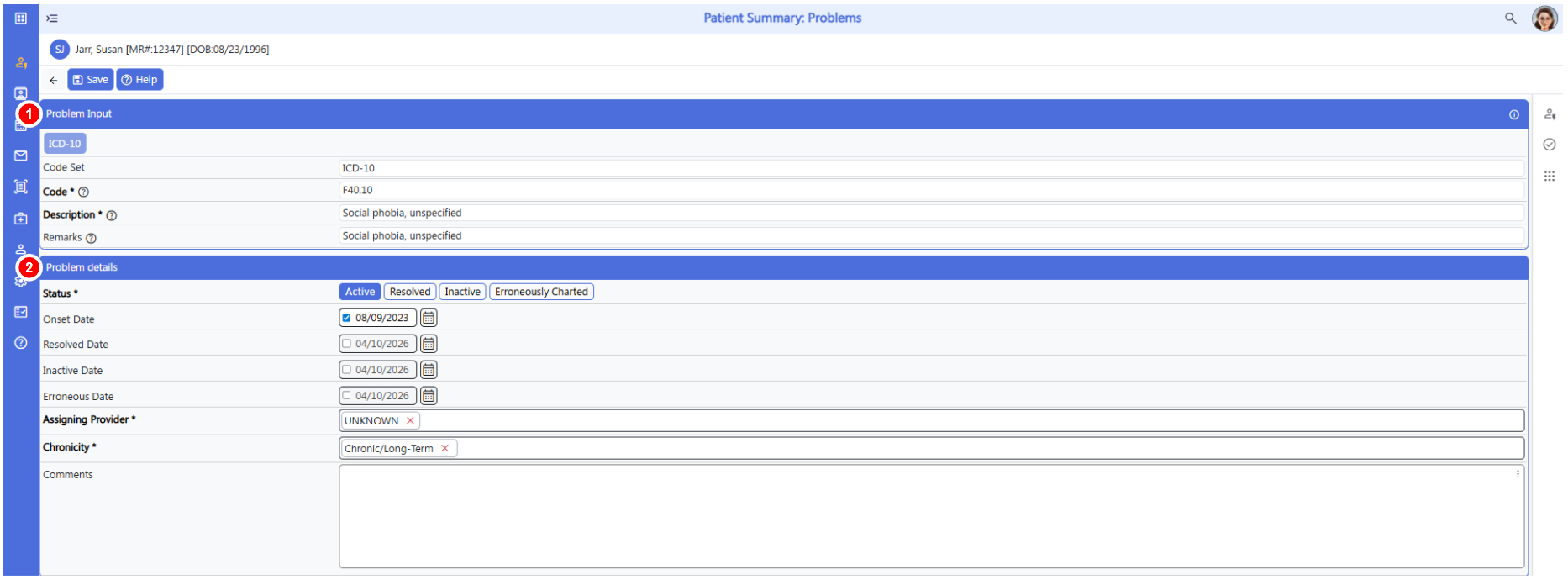Set status to Active
This screenshot has width=1568, height=580.
click(360, 292)
